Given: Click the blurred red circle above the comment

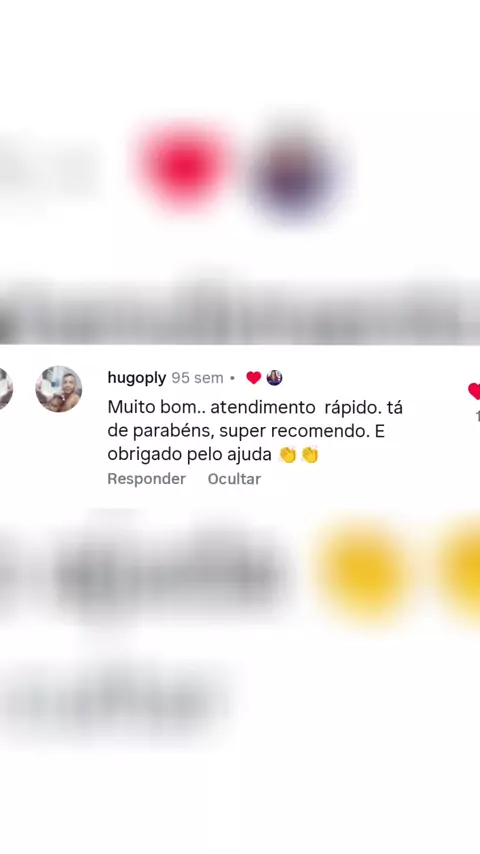Looking at the screenshot, I should 183,165.
